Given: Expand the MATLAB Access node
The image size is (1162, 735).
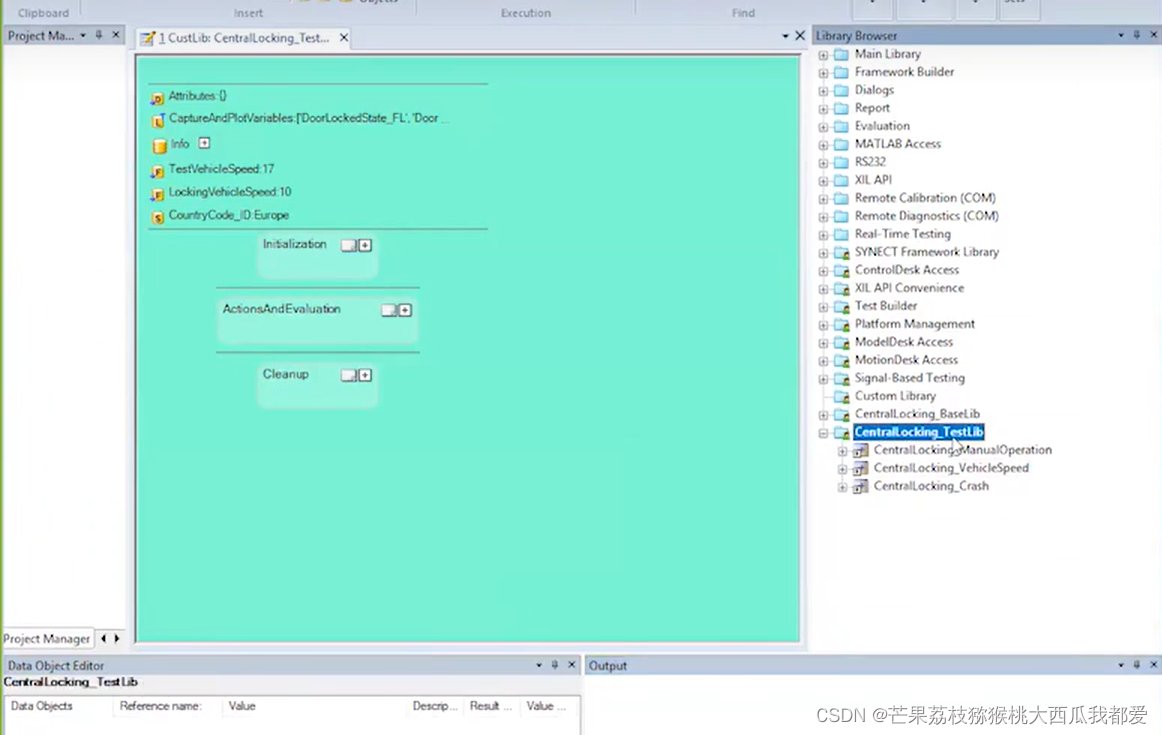Looking at the screenshot, I should (x=823, y=144).
